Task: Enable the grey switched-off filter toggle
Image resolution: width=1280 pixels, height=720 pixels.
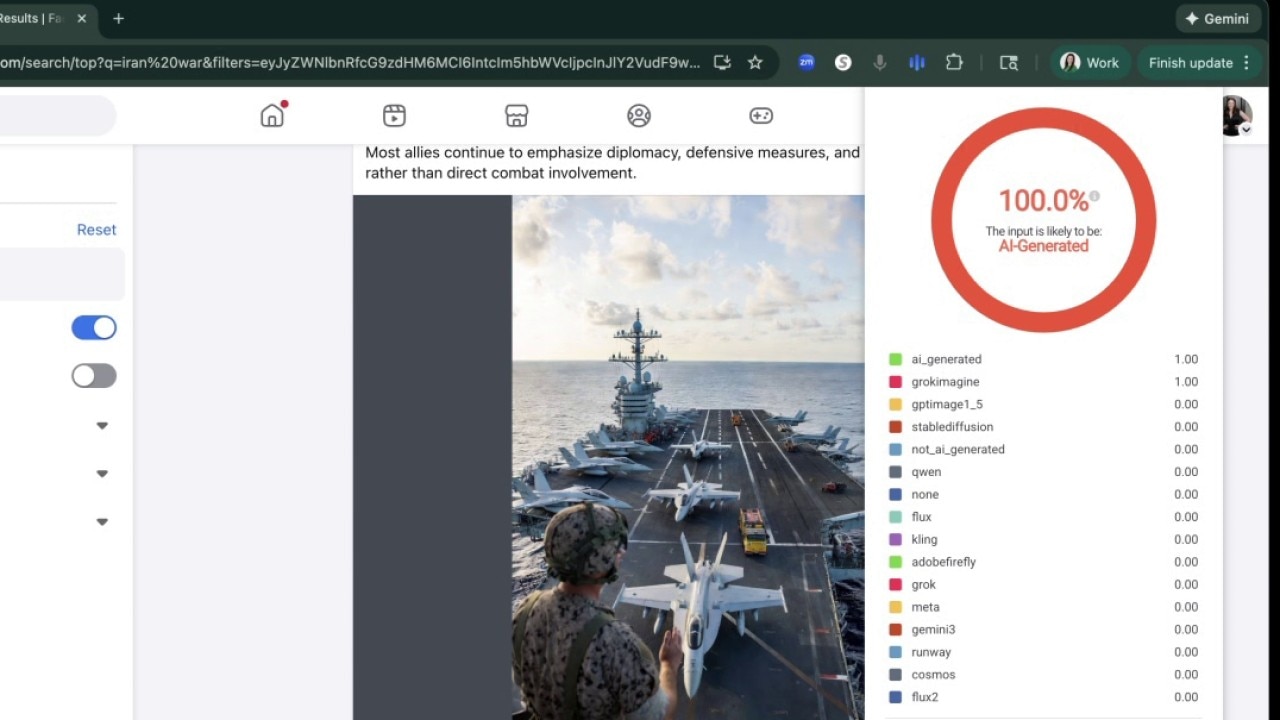Action: coord(94,376)
